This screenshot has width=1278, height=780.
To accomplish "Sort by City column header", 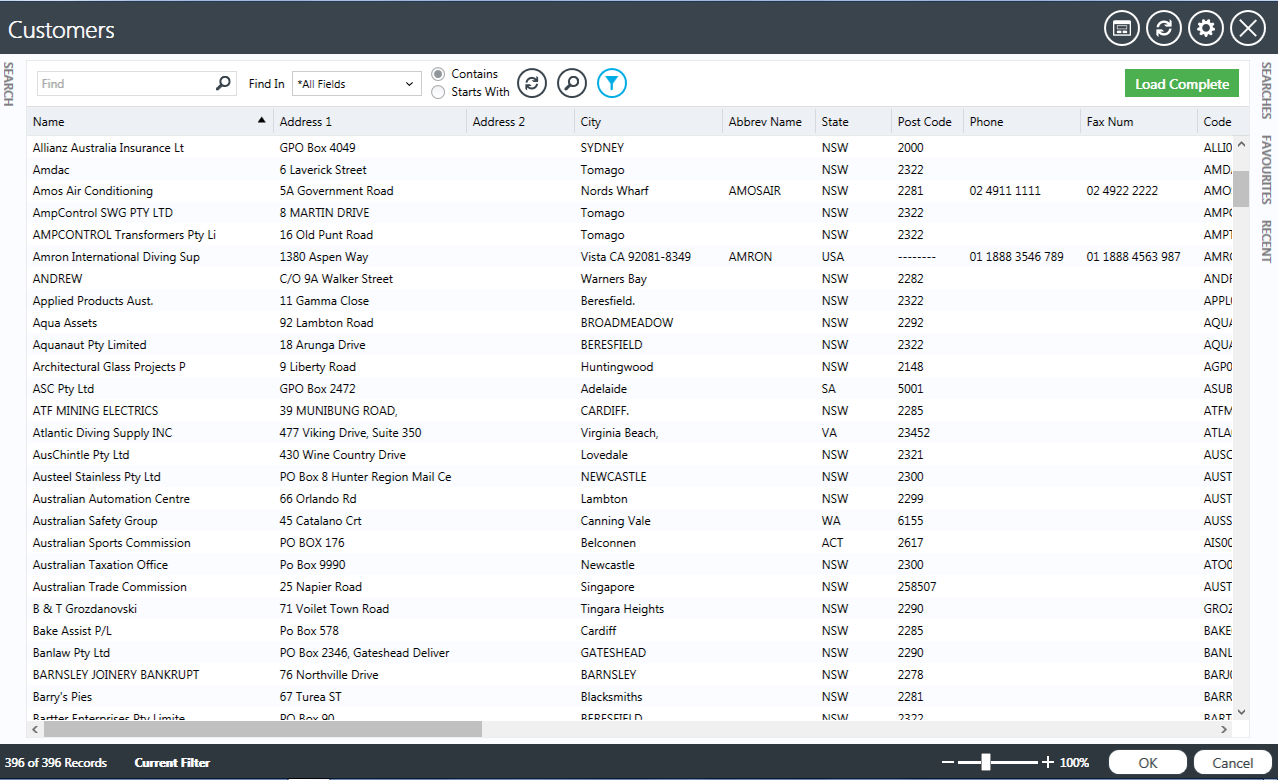I will coord(648,122).
